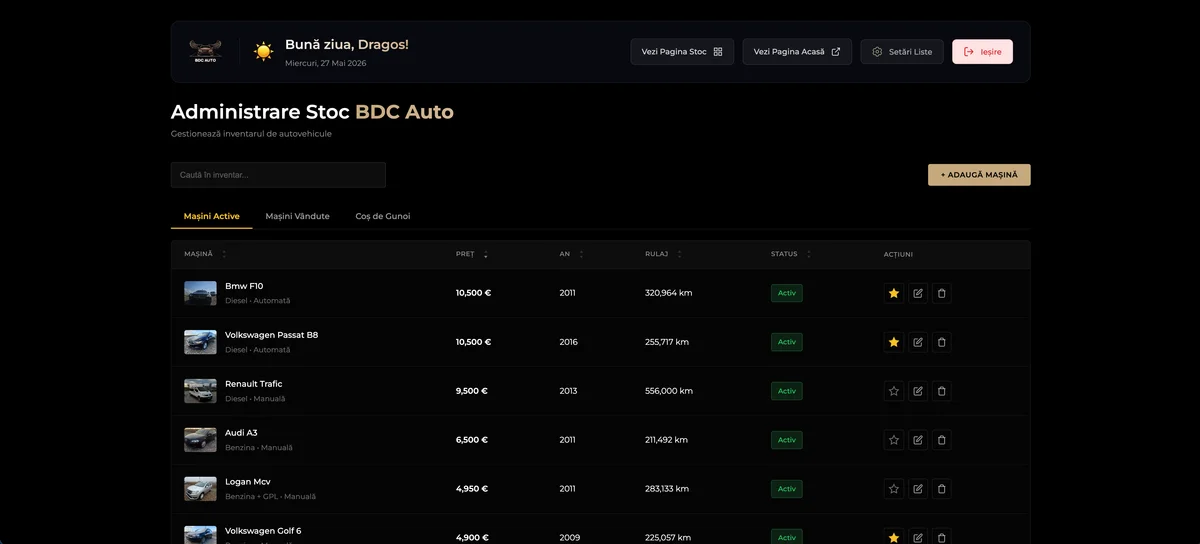This screenshot has height=544, width=1200.
Task: Click Activ status badge for Bmw F10
Action: pos(787,293)
